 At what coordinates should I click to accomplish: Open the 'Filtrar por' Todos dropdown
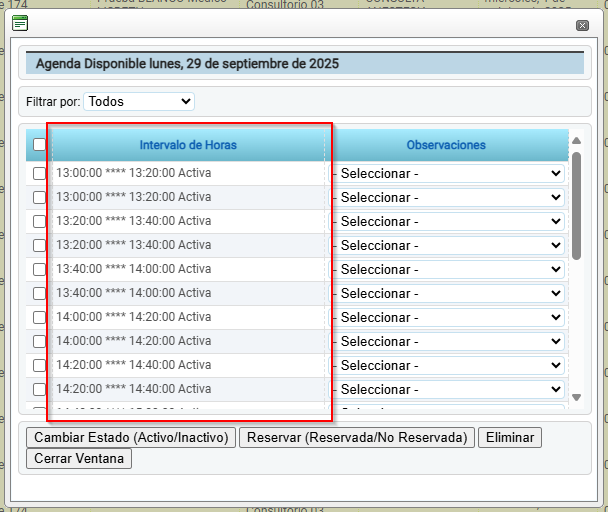pos(139,101)
